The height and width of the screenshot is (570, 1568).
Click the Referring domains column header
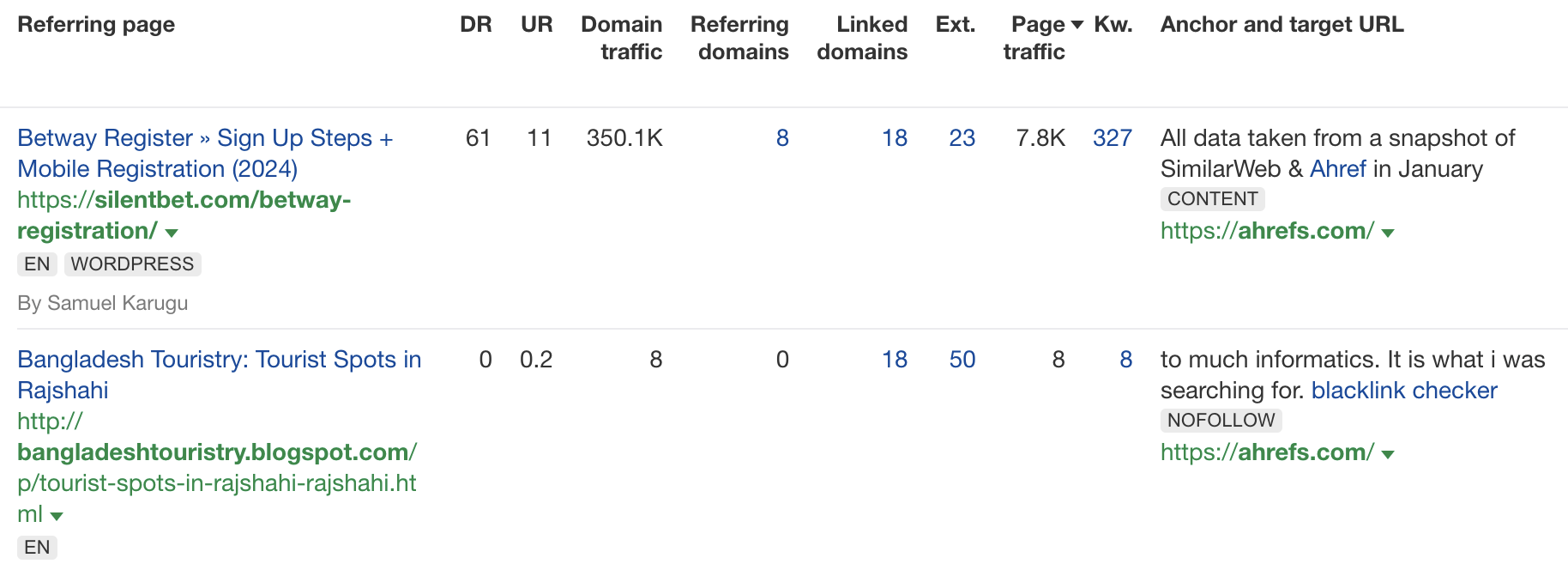[x=739, y=38]
